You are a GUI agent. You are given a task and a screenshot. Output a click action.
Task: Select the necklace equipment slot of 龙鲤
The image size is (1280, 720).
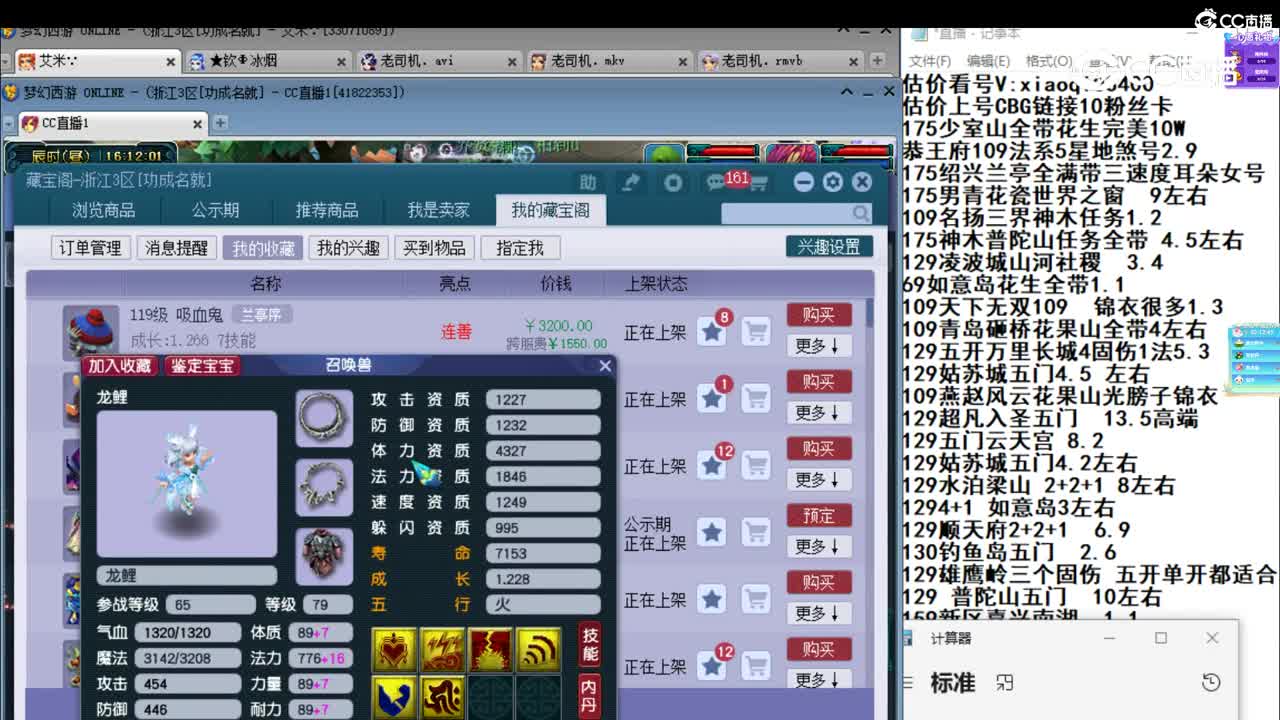(324, 487)
